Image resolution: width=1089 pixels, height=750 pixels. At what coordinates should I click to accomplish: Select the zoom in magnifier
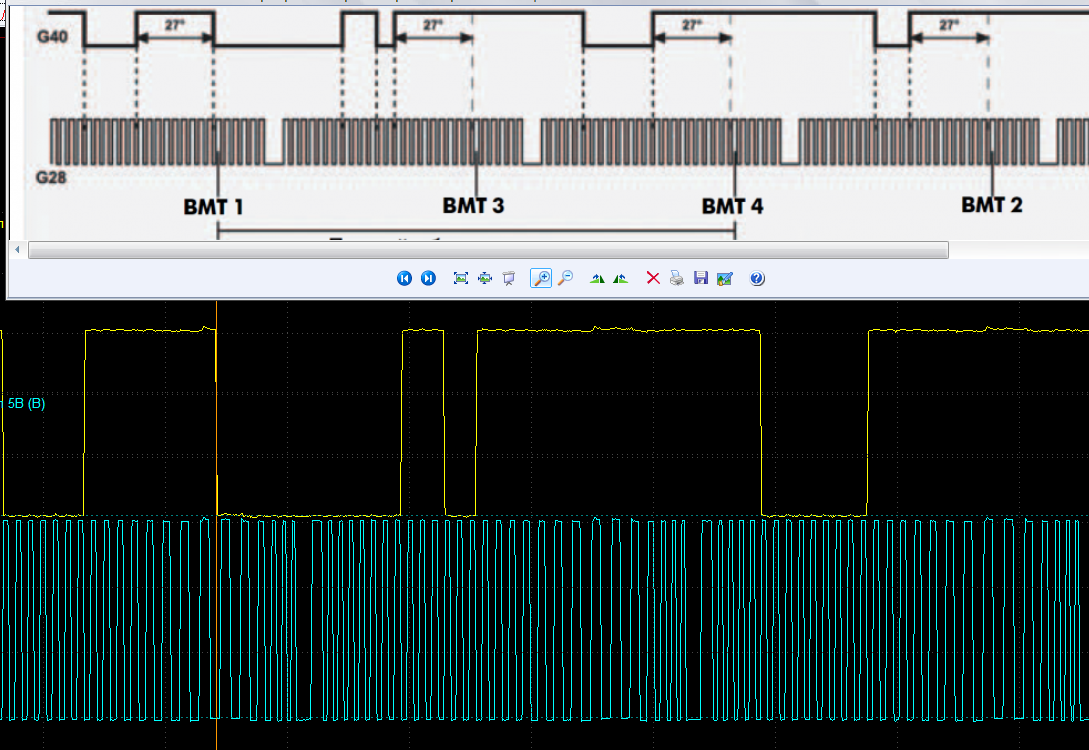(541, 278)
